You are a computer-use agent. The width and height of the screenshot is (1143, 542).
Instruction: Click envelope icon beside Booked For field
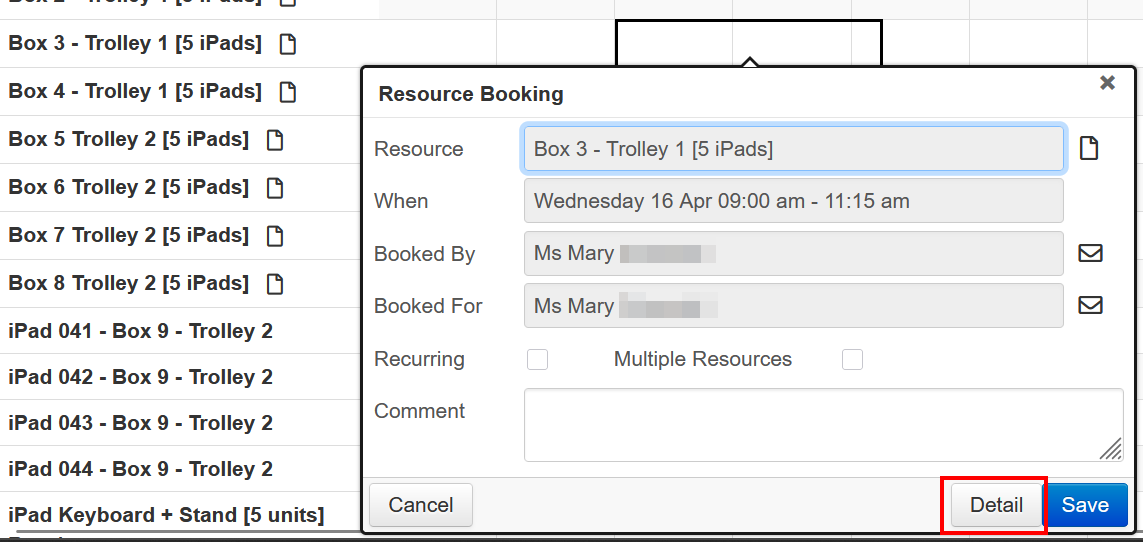pos(1090,305)
